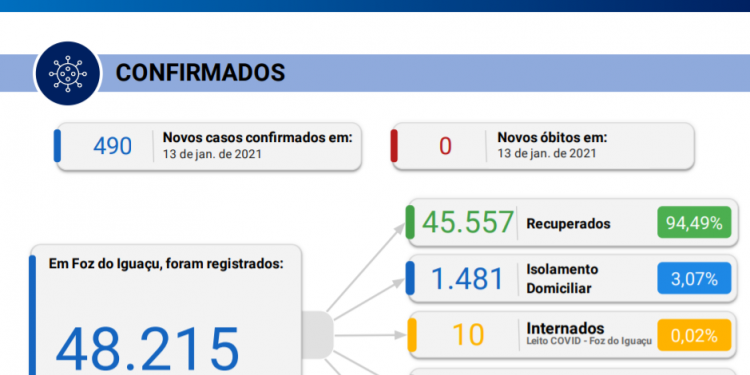Select the Recuperados label
Image resolution: width=750 pixels, height=375 pixels.
[568, 224]
